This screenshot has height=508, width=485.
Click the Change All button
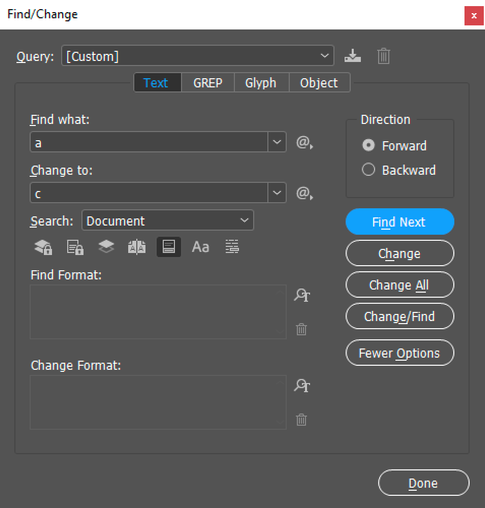point(400,285)
